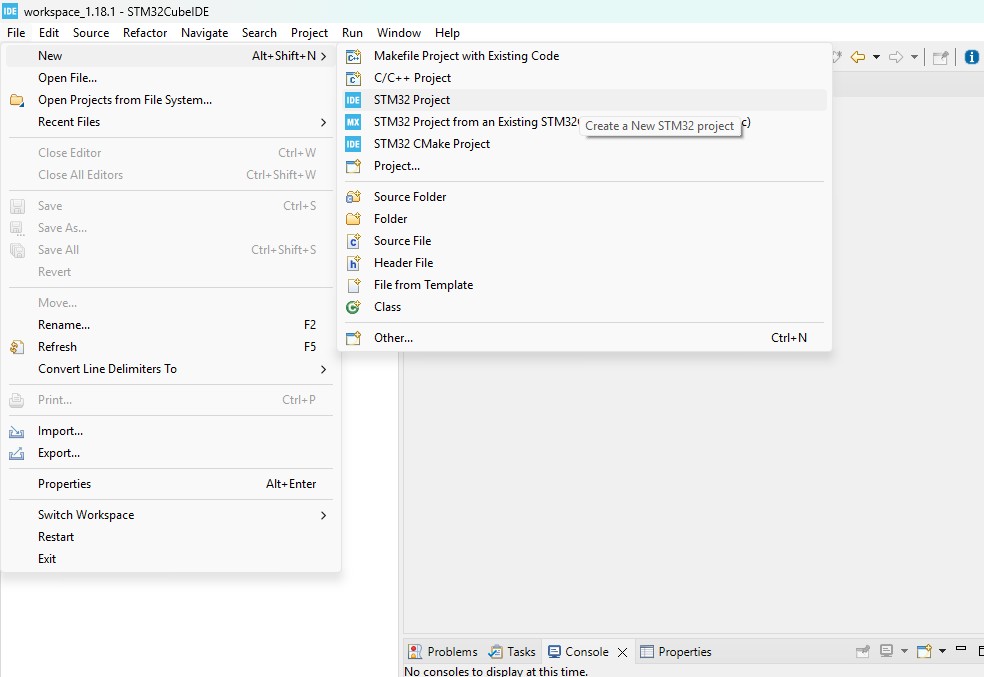
Task: Switch to the Tasks tab
Action: pyautogui.click(x=512, y=651)
